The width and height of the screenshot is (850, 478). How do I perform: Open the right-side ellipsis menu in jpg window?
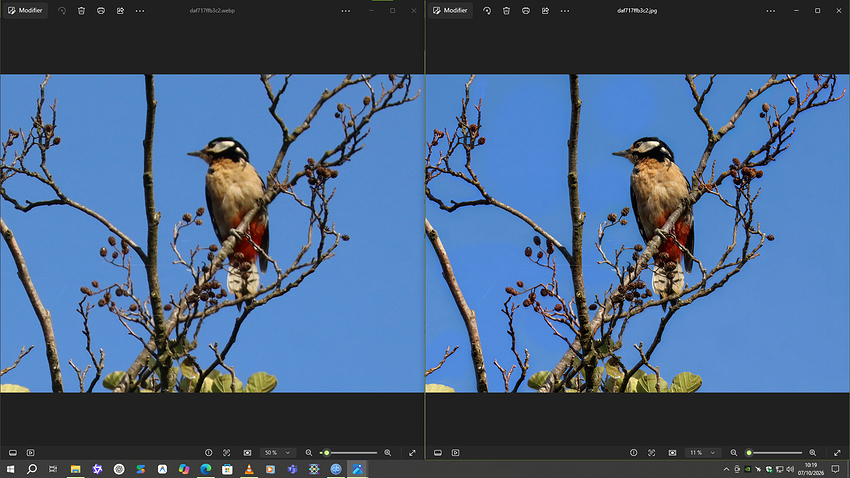tap(771, 11)
